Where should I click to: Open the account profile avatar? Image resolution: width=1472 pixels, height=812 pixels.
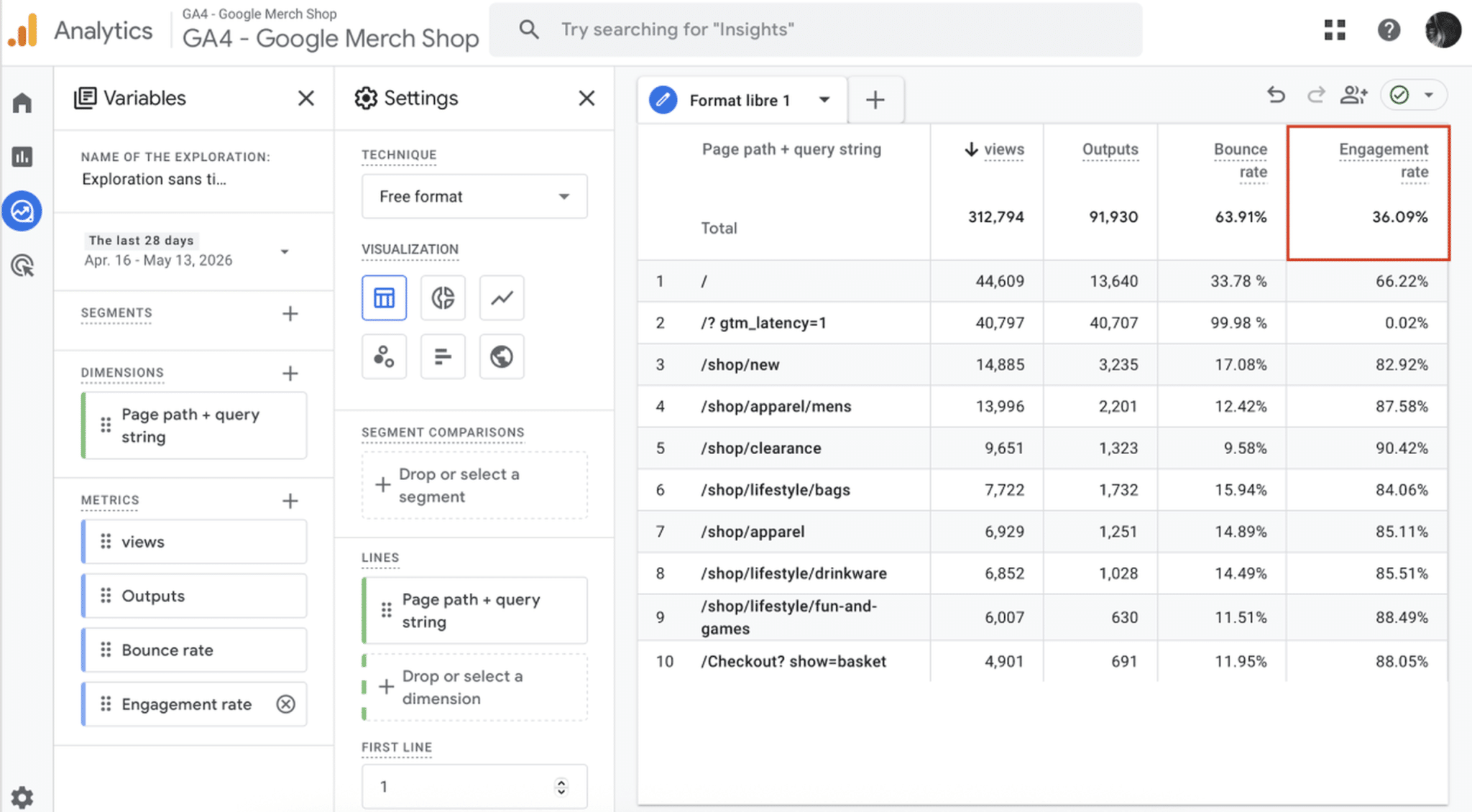(1443, 30)
